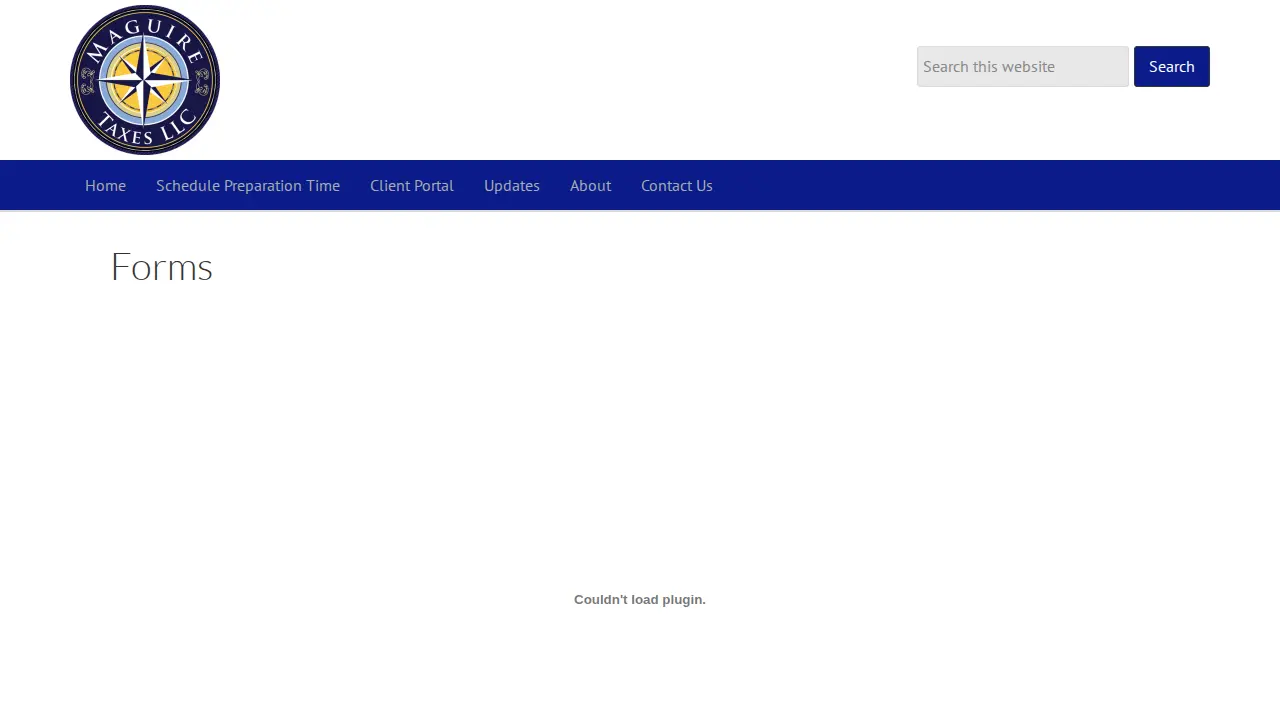Click the blue Search button
Screen dimensions: 1280x720
[1172, 66]
